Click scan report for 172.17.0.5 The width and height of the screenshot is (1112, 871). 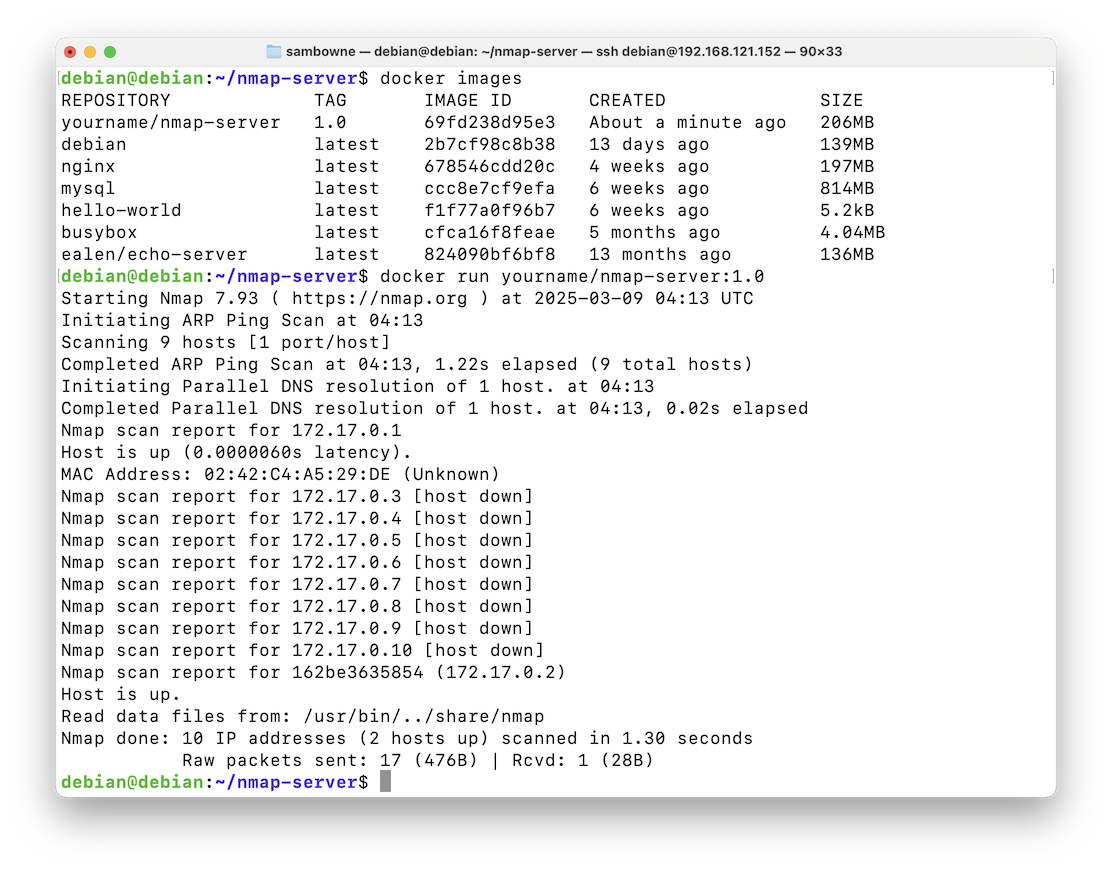[296, 540]
